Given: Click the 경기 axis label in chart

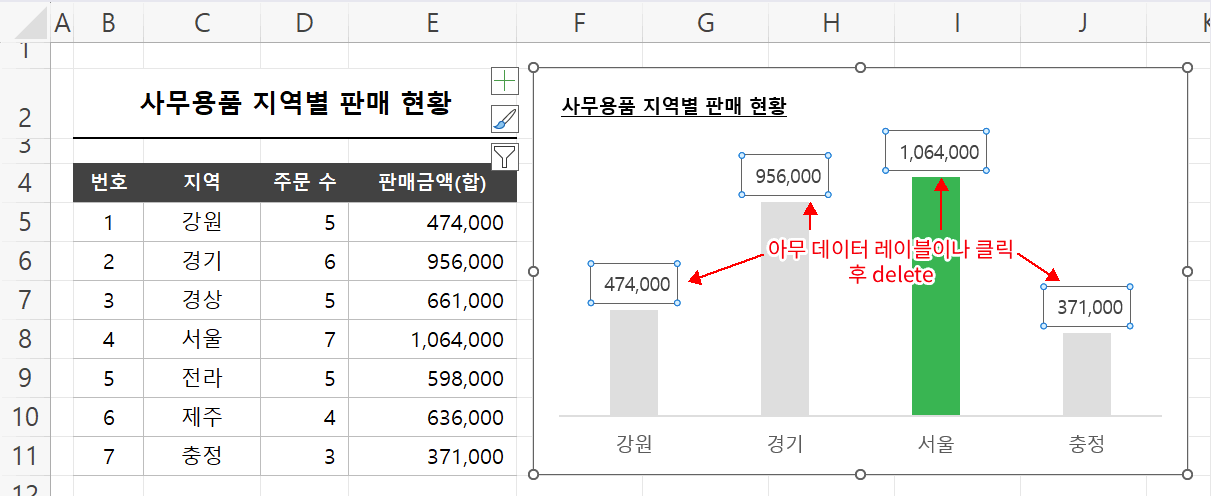Looking at the screenshot, I should tap(785, 443).
